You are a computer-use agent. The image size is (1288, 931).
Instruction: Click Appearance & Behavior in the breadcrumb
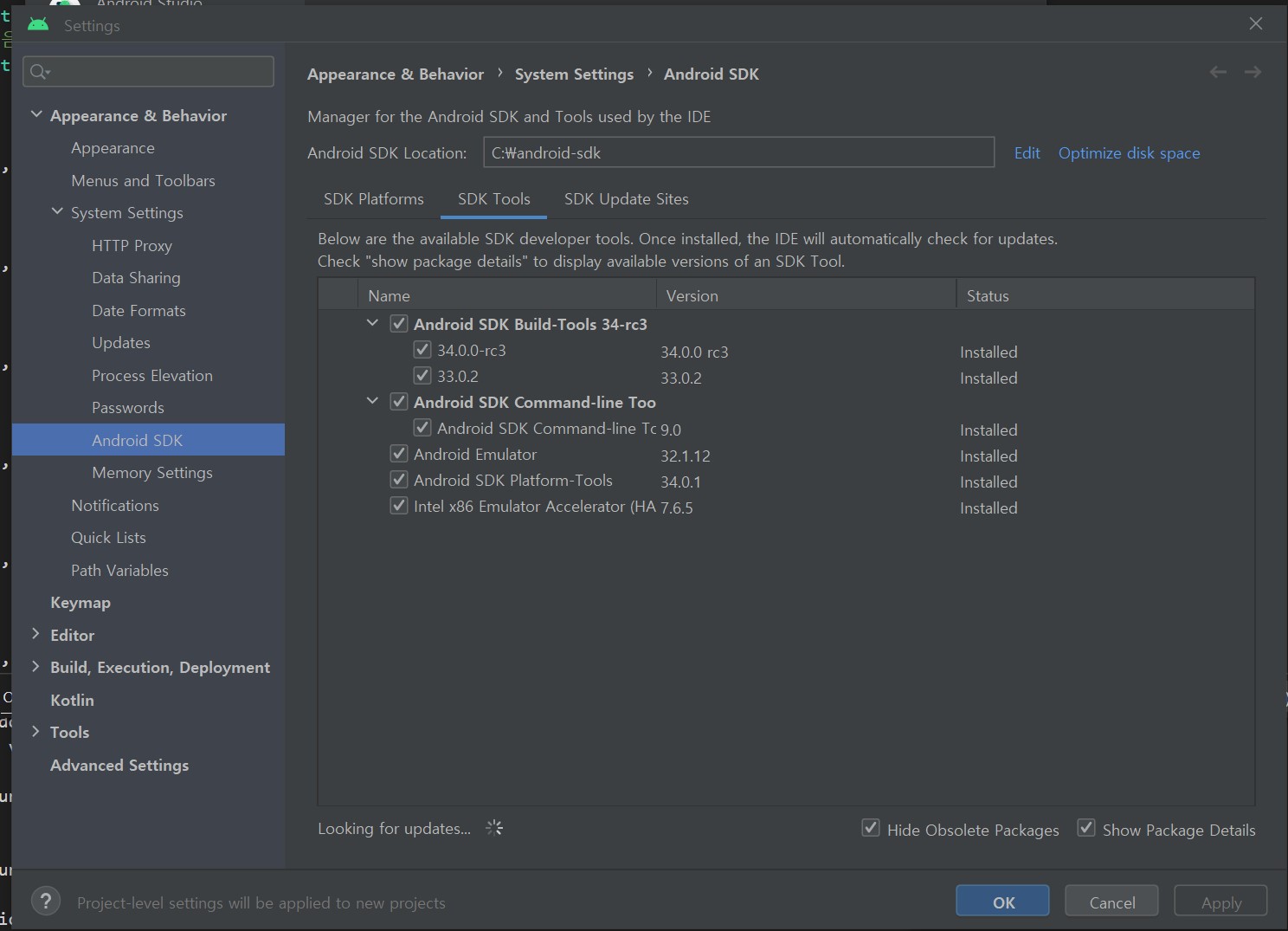click(396, 74)
